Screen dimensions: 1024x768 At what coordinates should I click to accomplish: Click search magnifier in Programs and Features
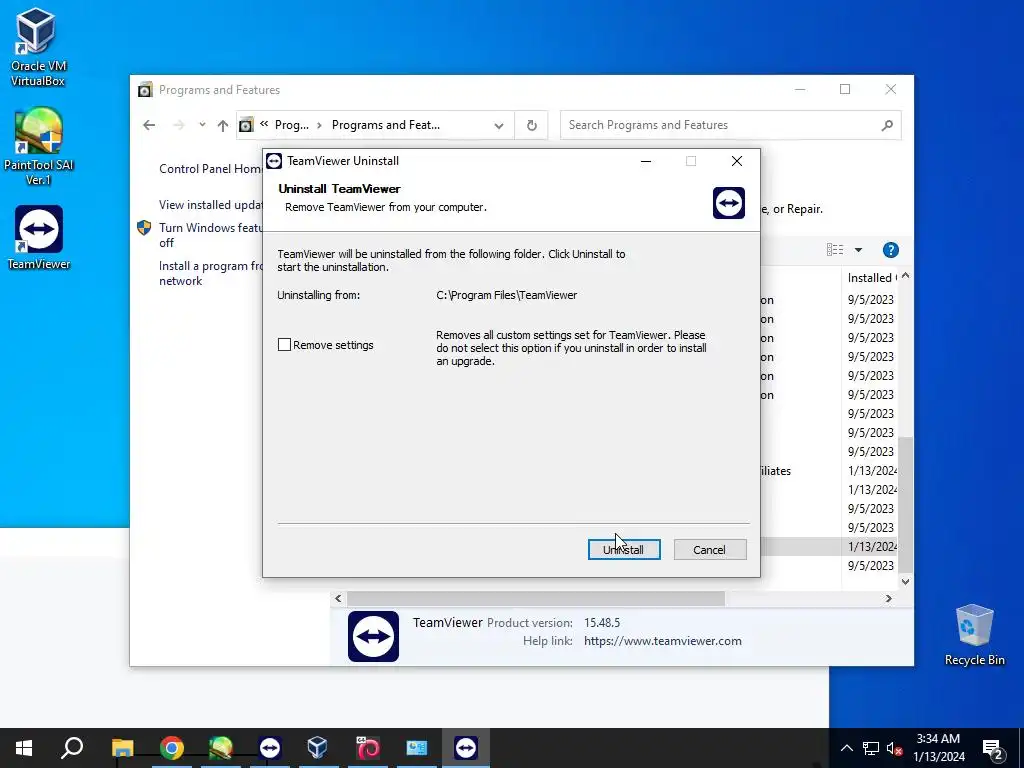point(887,125)
